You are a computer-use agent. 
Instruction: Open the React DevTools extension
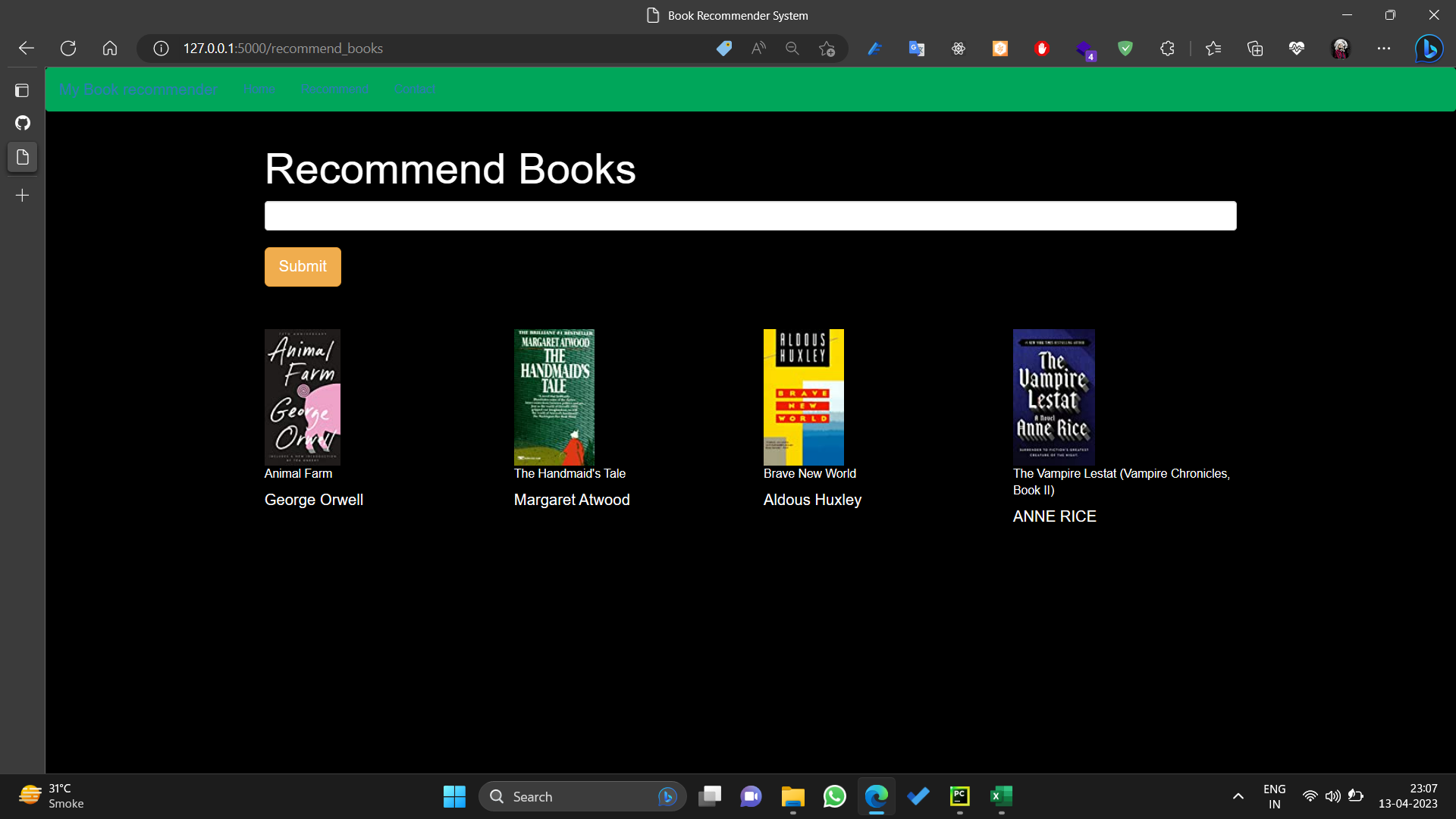tap(959, 48)
